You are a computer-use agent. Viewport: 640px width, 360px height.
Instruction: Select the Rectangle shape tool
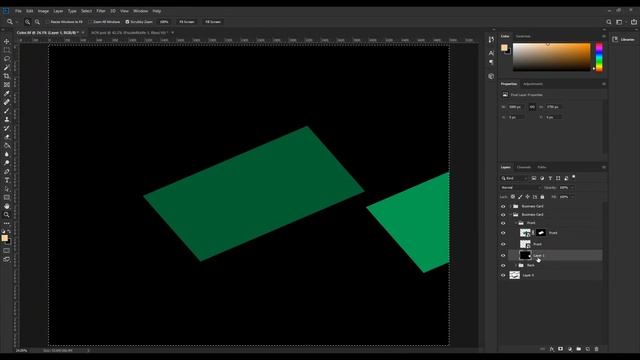(x=7, y=198)
